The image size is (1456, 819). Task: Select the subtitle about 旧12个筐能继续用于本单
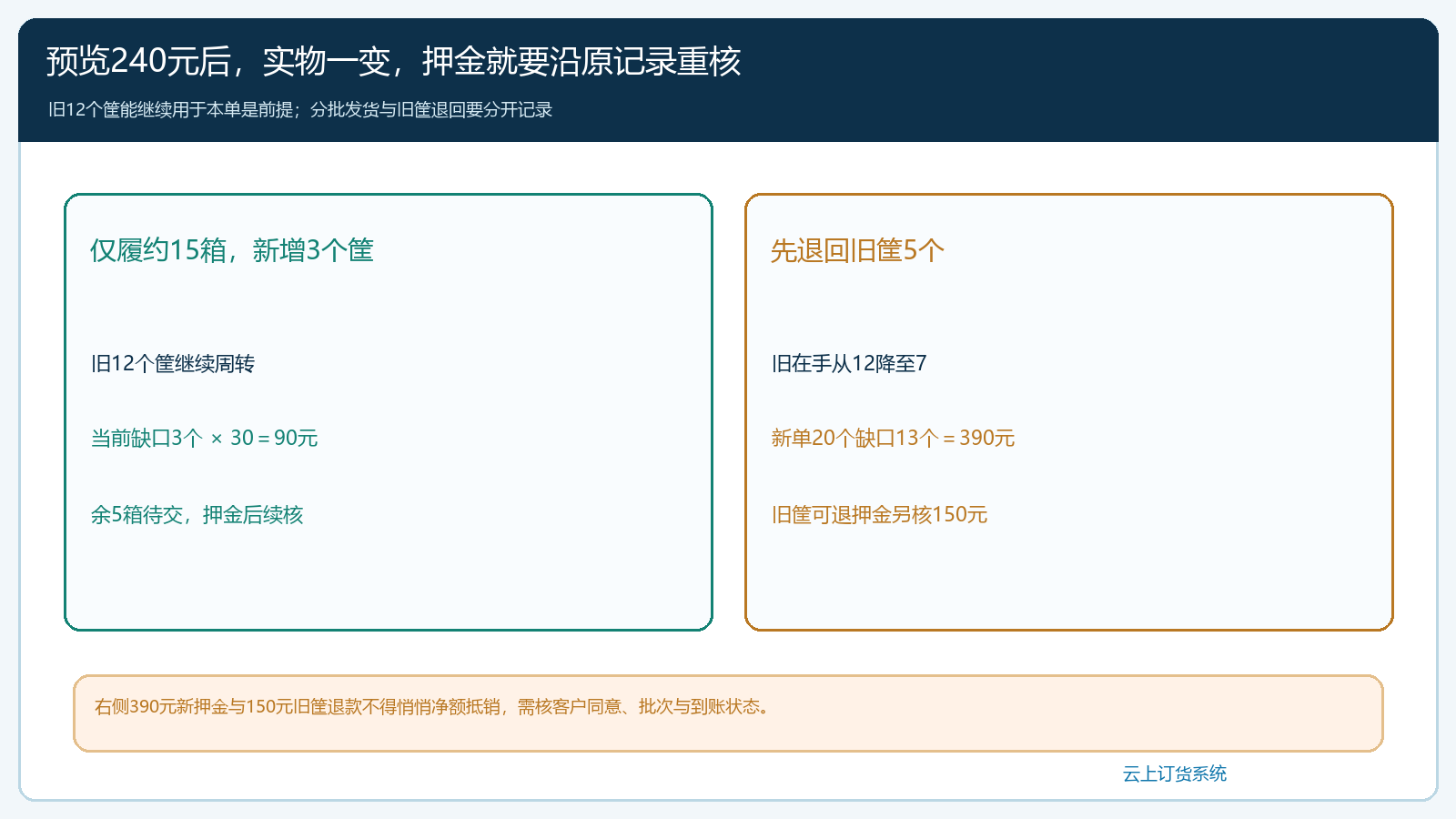pyautogui.click(x=300, y=110)
